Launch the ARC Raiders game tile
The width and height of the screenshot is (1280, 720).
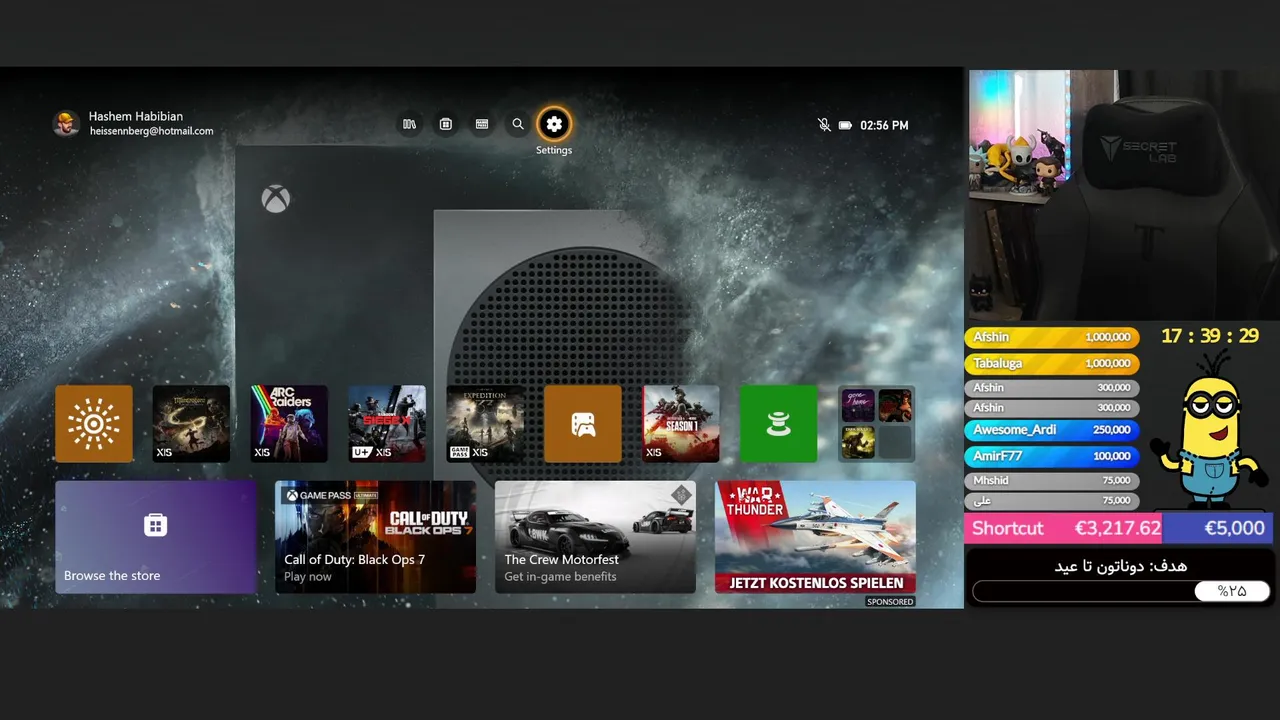[289, 424]
